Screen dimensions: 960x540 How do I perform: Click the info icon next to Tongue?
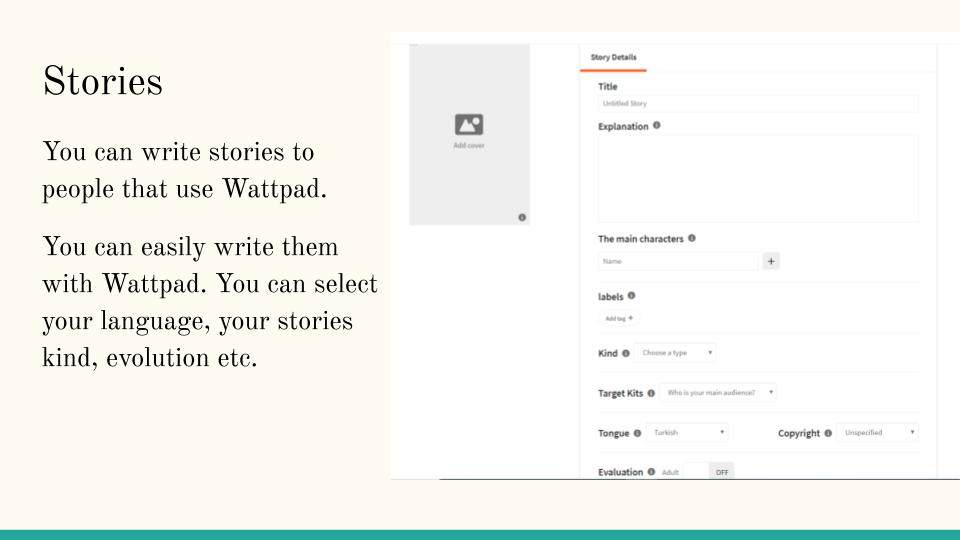(637, 433)
